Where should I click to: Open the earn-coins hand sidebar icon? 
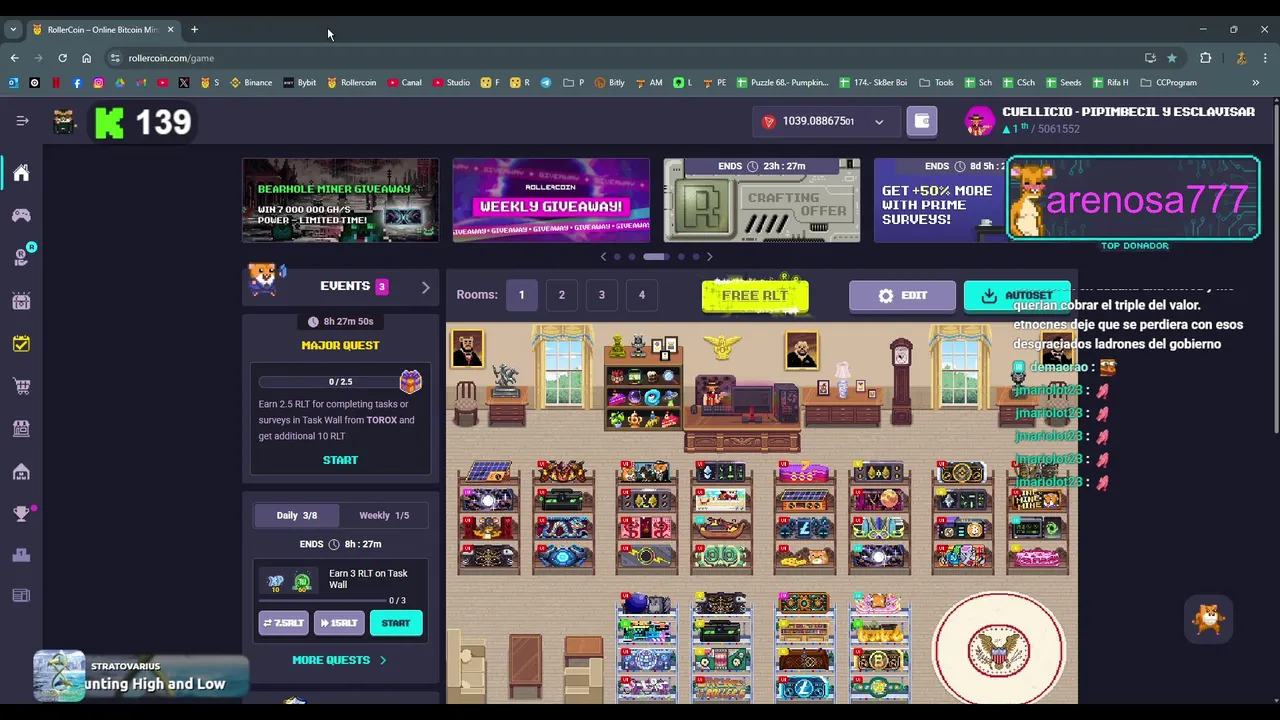coord(21,257)
